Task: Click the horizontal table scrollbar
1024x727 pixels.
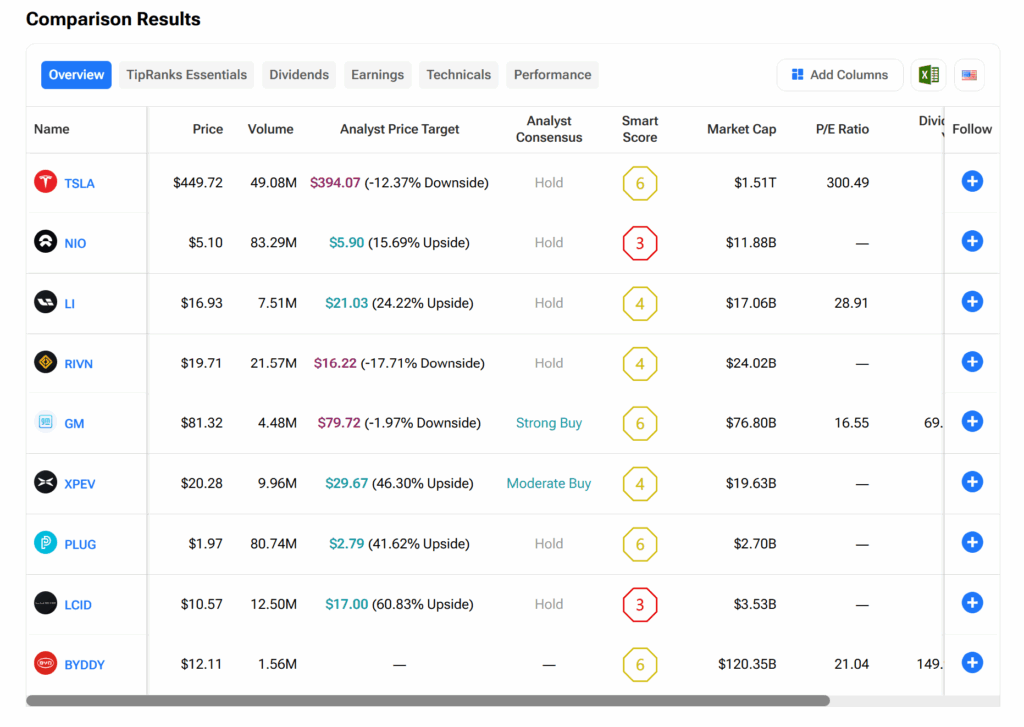Action: tap(428, 701)
